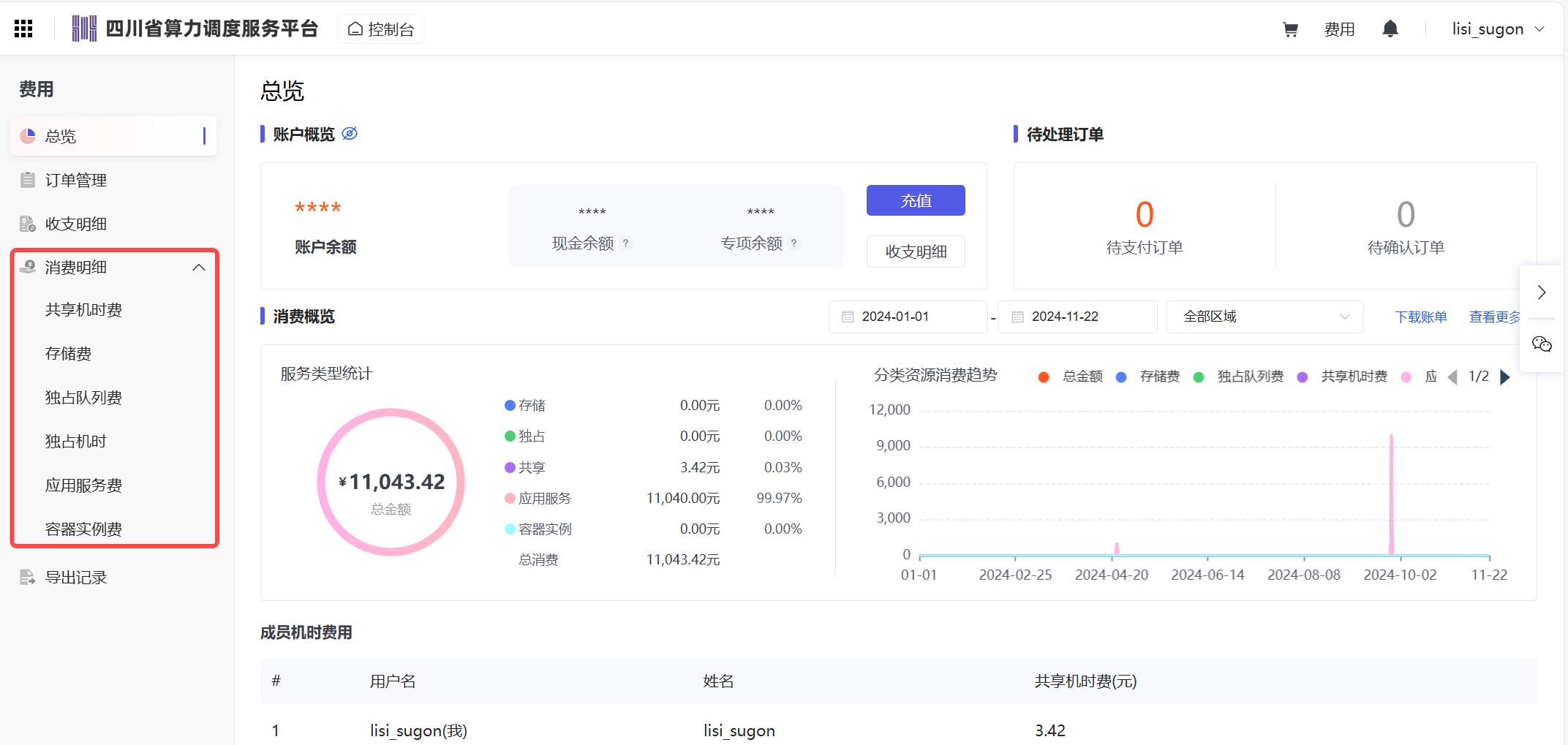Image resolution: width=1568 pixels, height=745 pixels.
Task: Click the 存储 blue legend dot
Action: pos(510,405)
